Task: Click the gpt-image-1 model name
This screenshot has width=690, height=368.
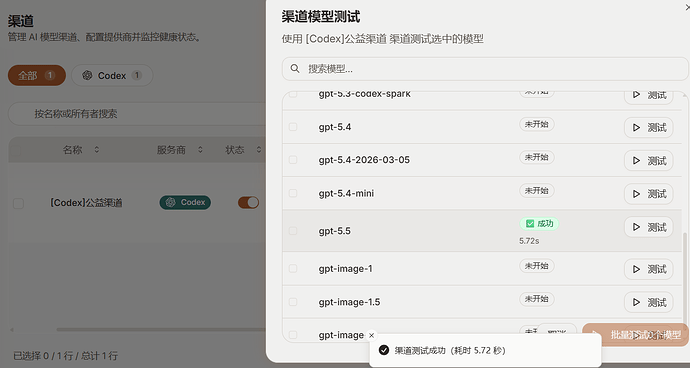Action: pos(345,269)
